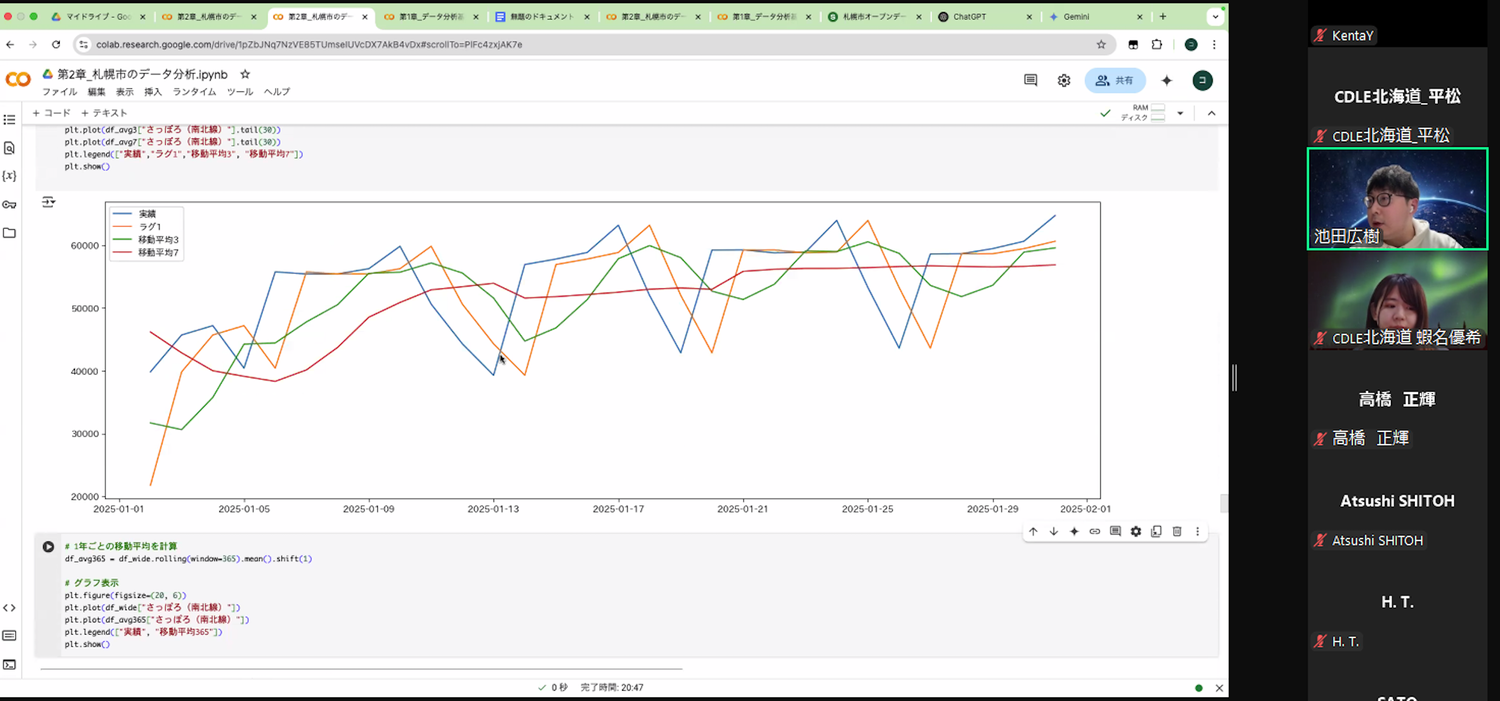This screenshot has height=701, width=1500.
Task: Open the ランタイム menu
Action: (194, 92)
